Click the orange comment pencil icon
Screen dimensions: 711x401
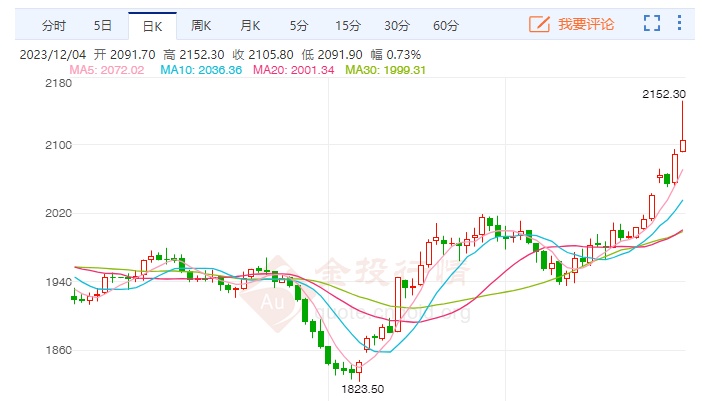[539, 23]
